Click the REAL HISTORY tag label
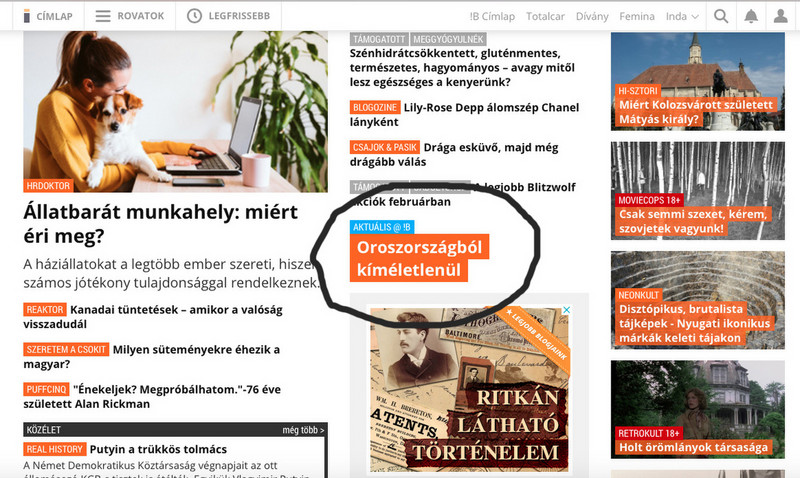This screenshot has width=800, height=478. [55, 449]
